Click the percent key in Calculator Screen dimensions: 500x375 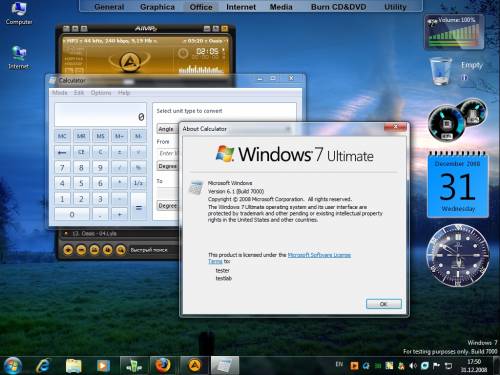[138, 168]
